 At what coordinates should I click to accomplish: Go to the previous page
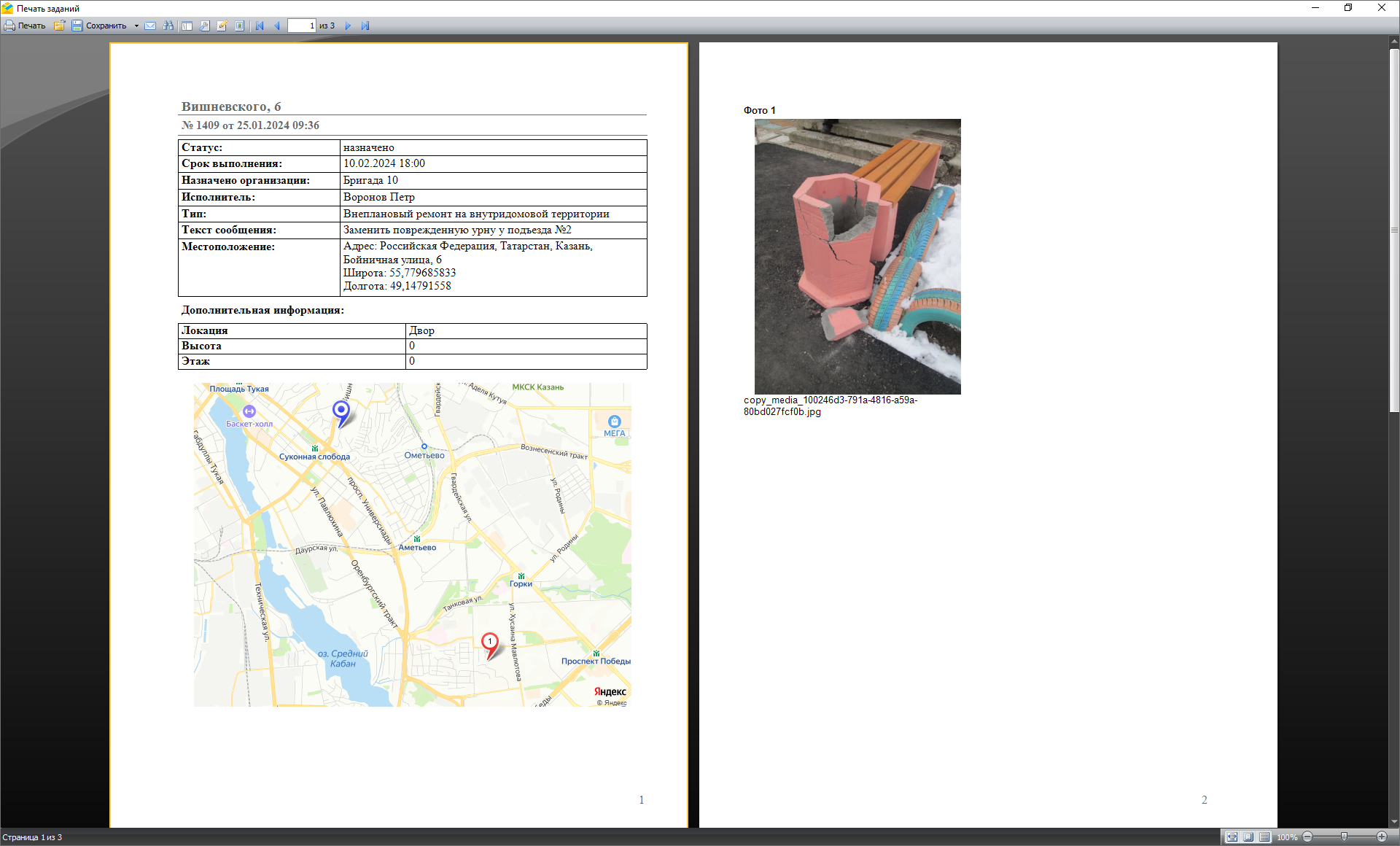tap(277, 26)
